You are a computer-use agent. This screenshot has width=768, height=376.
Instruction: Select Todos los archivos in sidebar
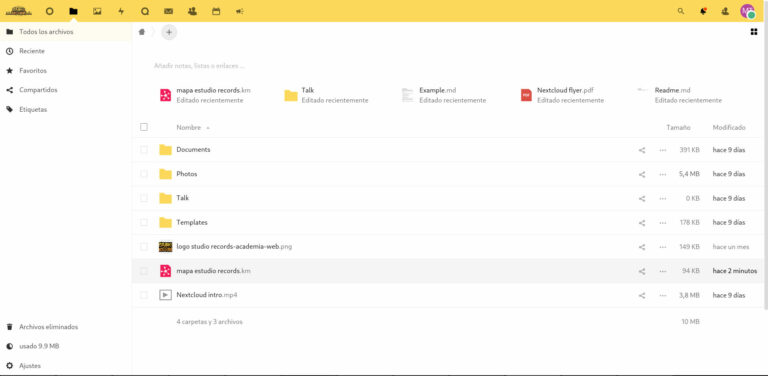pyautogui.click(x=66, y=32)
